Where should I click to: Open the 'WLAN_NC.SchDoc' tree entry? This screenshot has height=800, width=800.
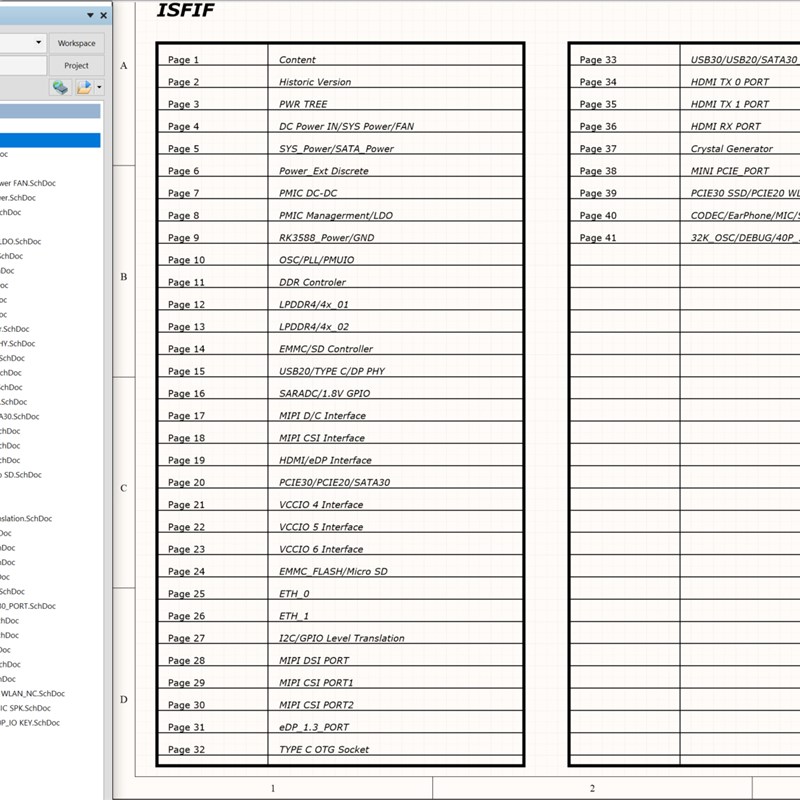(33, 693)
